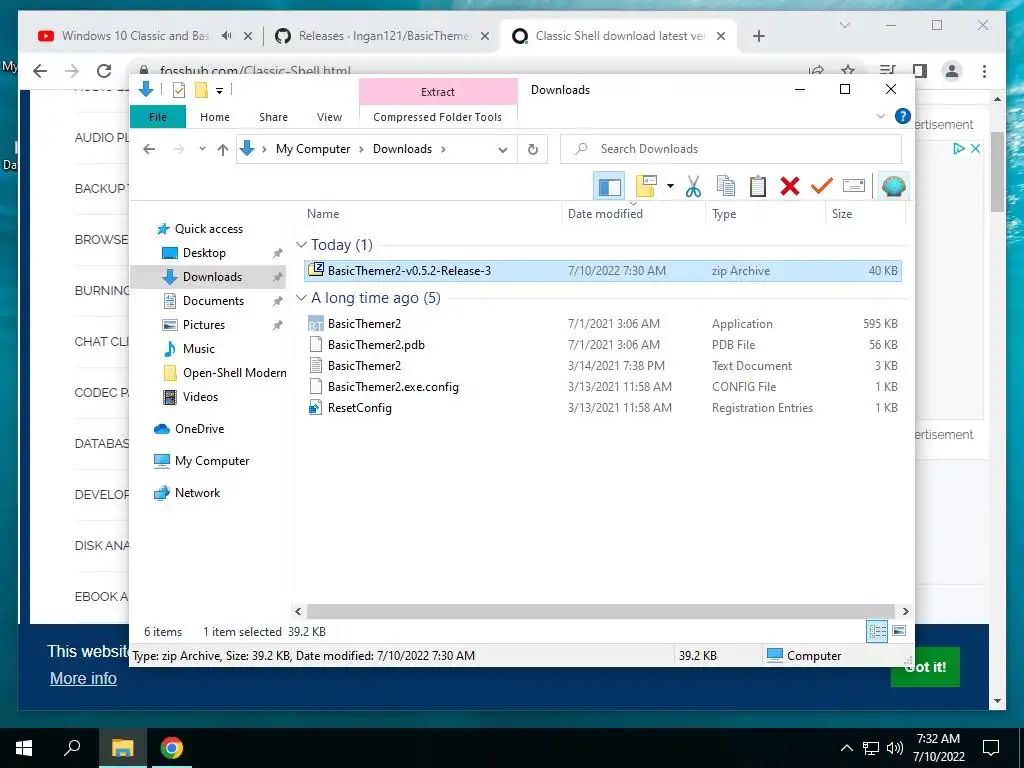Click My Computer in the address bar
The height and width of the screenshot is (768, 1024).
pos(313,149)
